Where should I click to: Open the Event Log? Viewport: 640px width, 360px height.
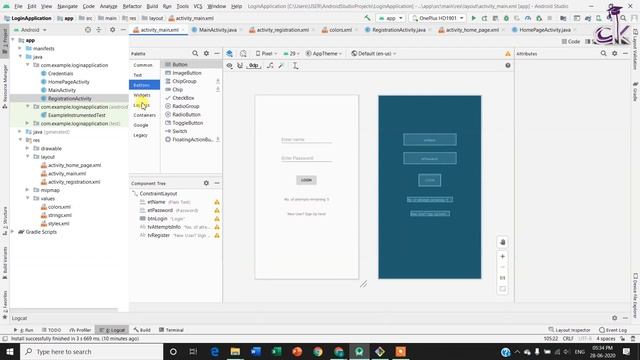point(613,330)
